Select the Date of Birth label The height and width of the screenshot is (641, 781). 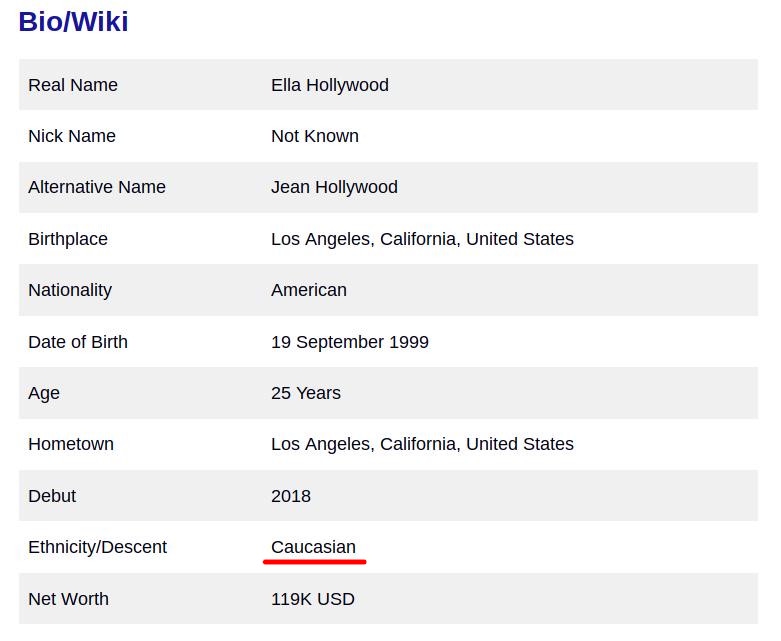coord(78,342)
